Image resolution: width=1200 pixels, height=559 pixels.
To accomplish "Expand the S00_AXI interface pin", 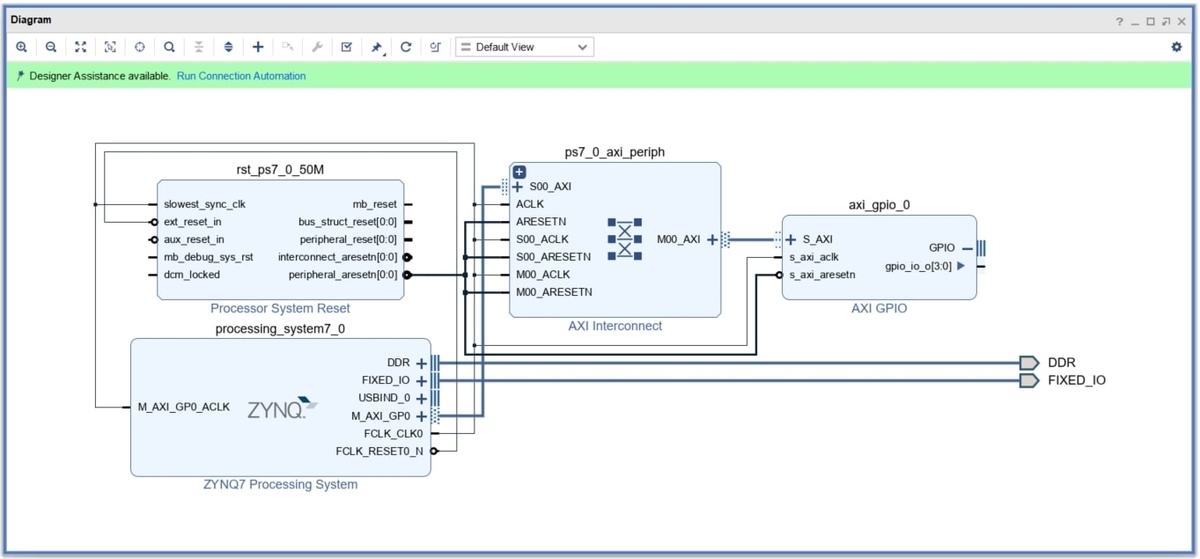I will pos(517,187).
